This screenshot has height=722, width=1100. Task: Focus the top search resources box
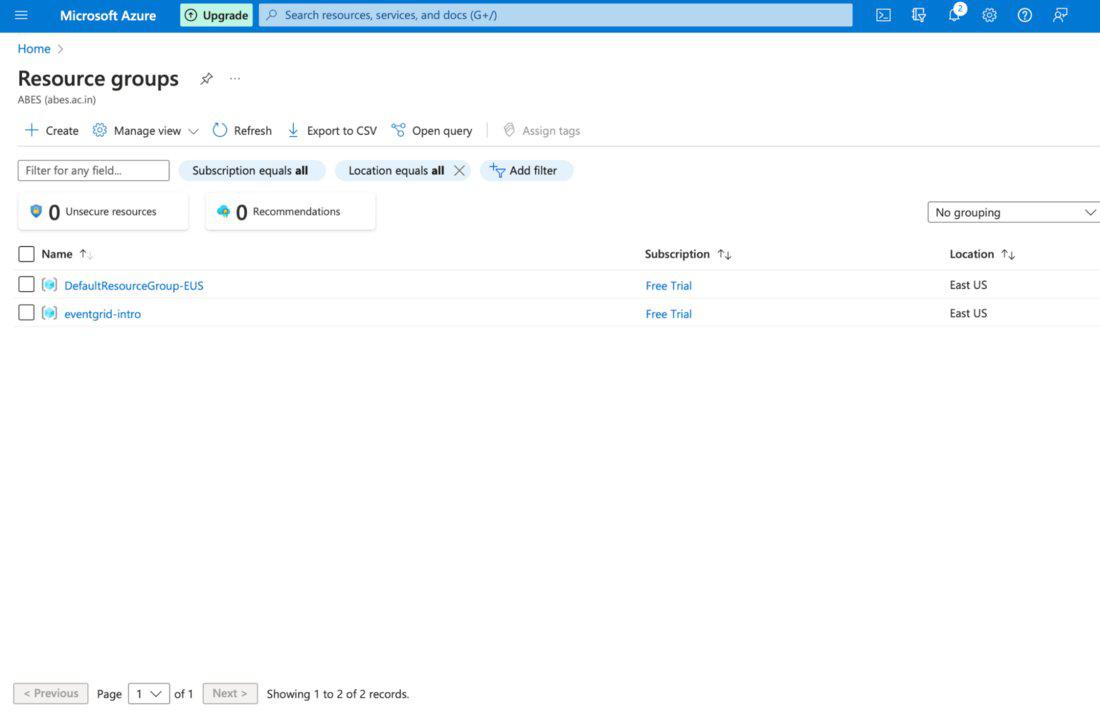click(556, 15)
